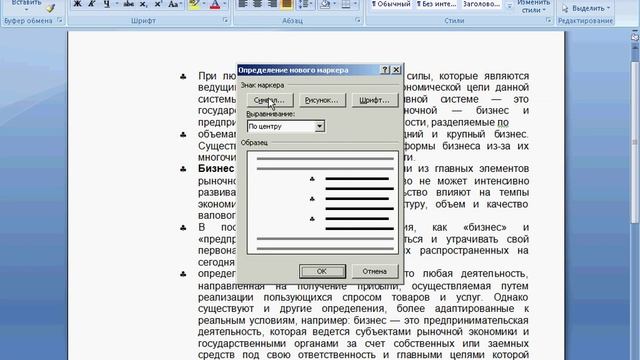Click the Шрифт... button in dialog
Viewport: 640px width, 360px height.
click(375, 100)
